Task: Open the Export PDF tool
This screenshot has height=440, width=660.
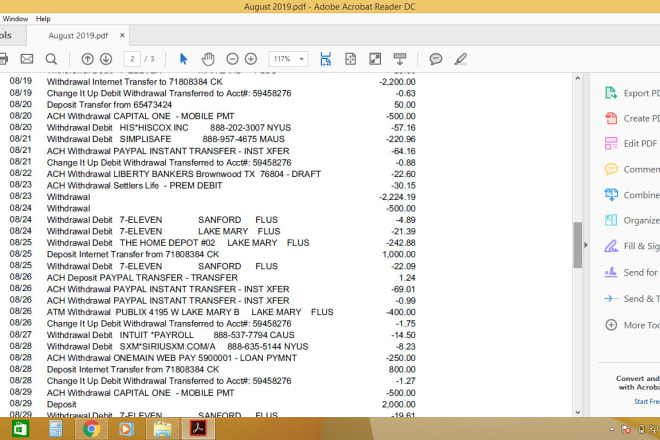Action: click(x=632, y=93)
